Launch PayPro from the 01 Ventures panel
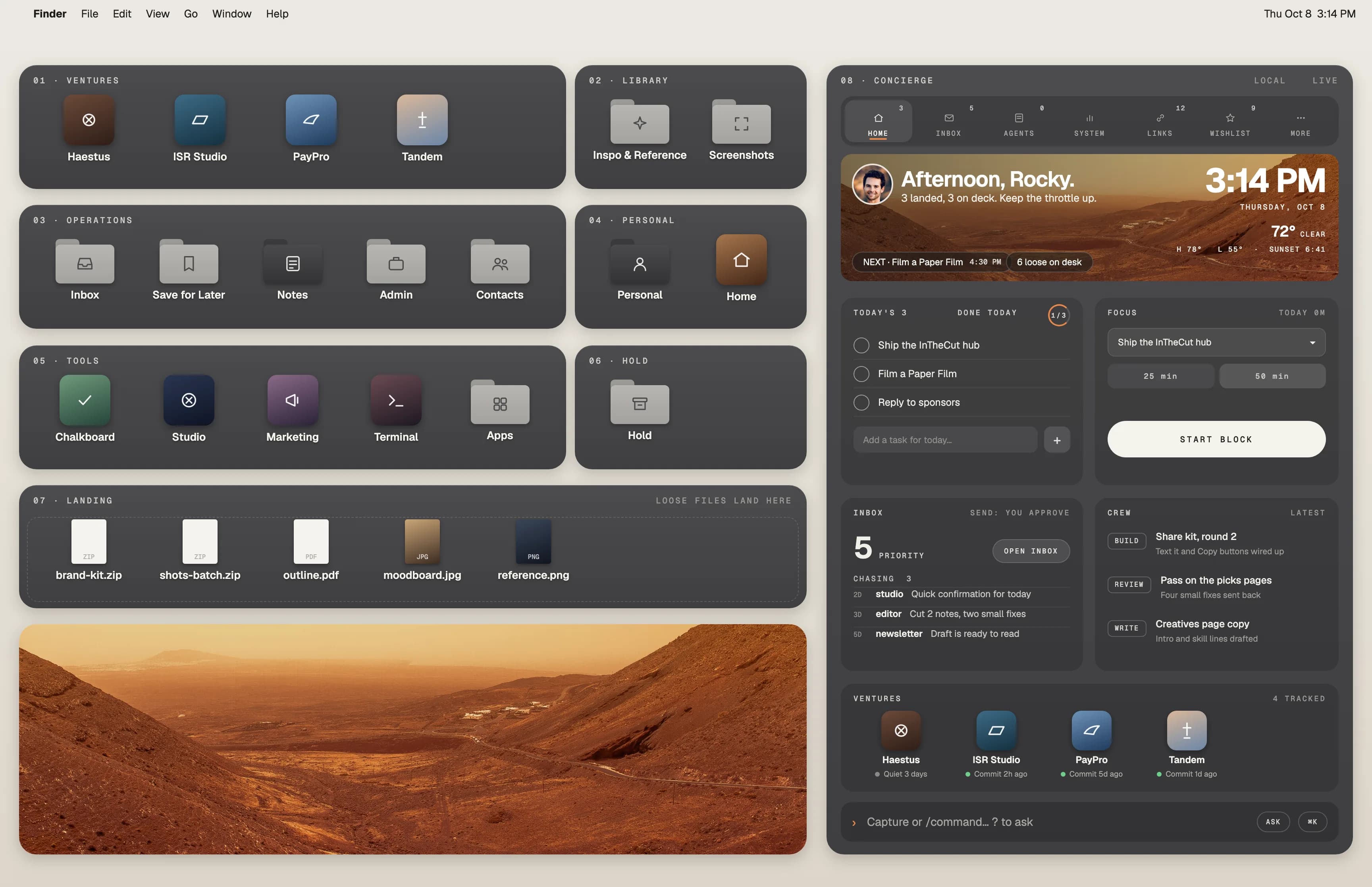Screen dimensions: 1372x887 point(311,120)
